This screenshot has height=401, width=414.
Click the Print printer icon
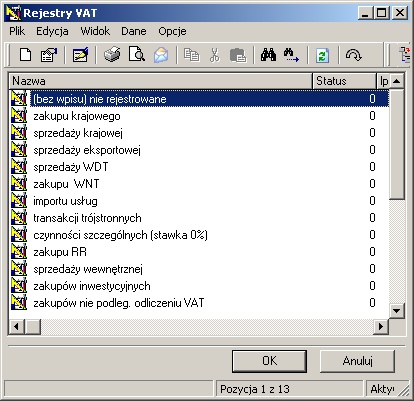[x=112, y=55]
